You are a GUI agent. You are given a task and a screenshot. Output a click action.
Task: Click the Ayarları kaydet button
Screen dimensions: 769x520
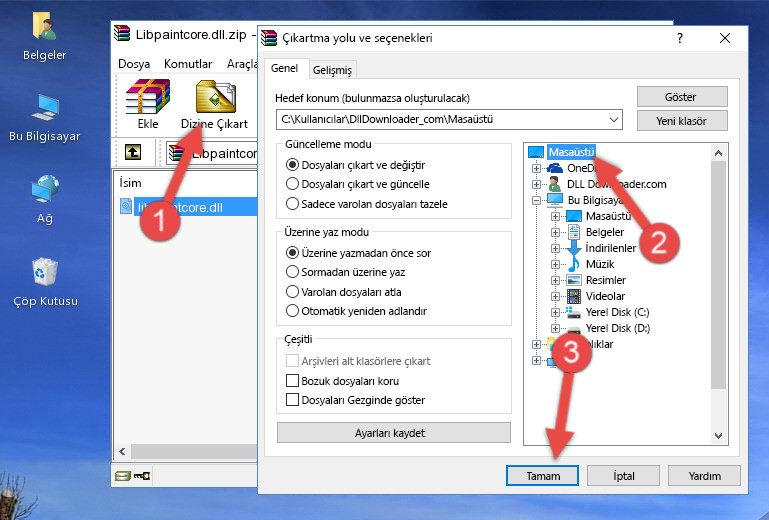point(393,433)
